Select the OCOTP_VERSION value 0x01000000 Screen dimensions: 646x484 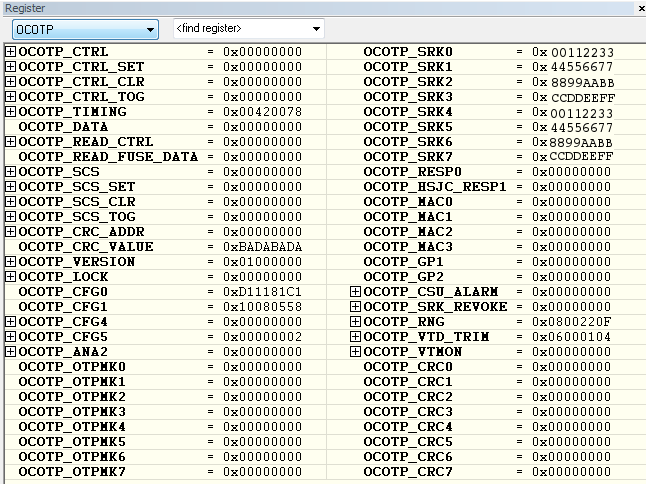point(262,262)
